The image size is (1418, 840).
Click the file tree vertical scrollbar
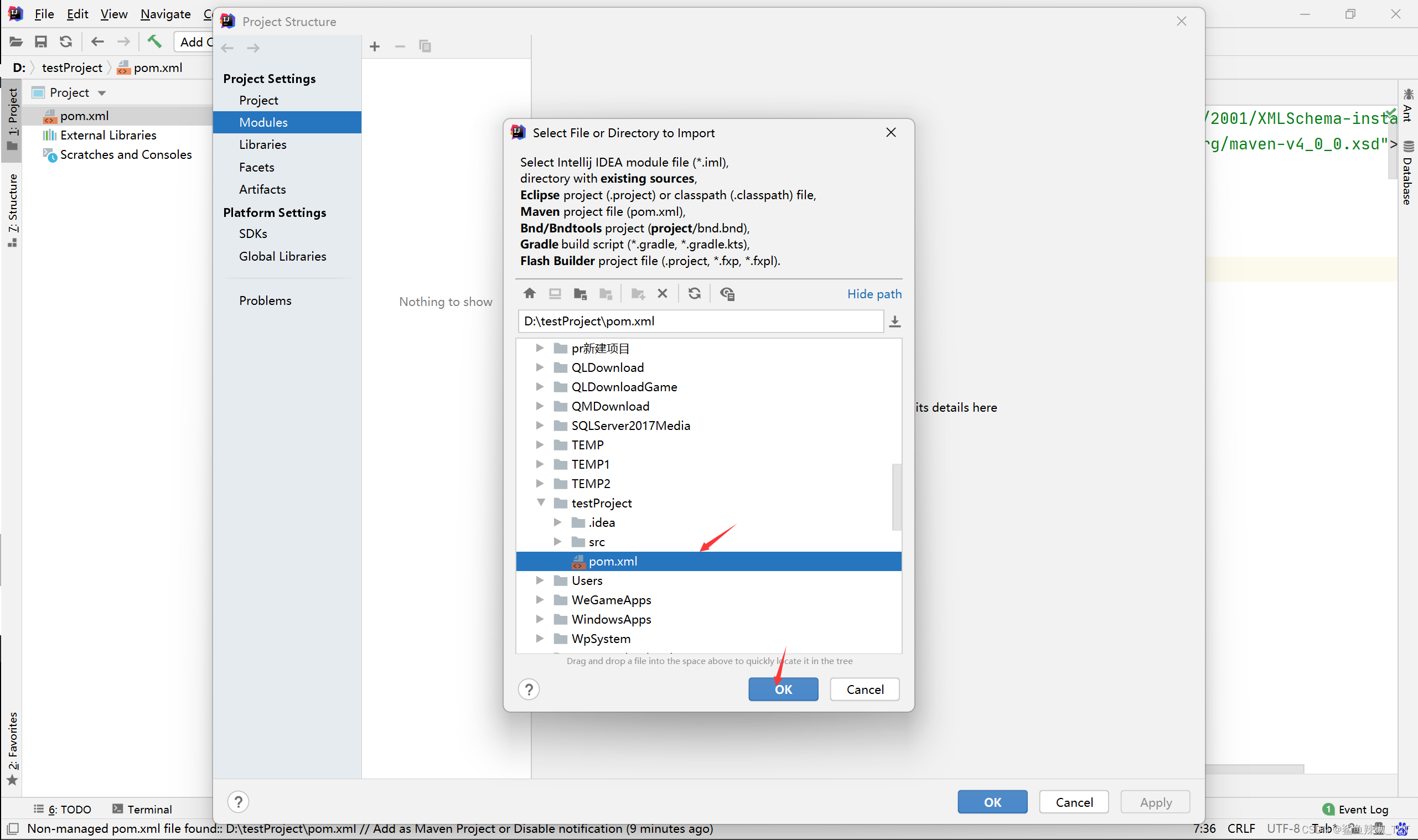click(896, 497)
